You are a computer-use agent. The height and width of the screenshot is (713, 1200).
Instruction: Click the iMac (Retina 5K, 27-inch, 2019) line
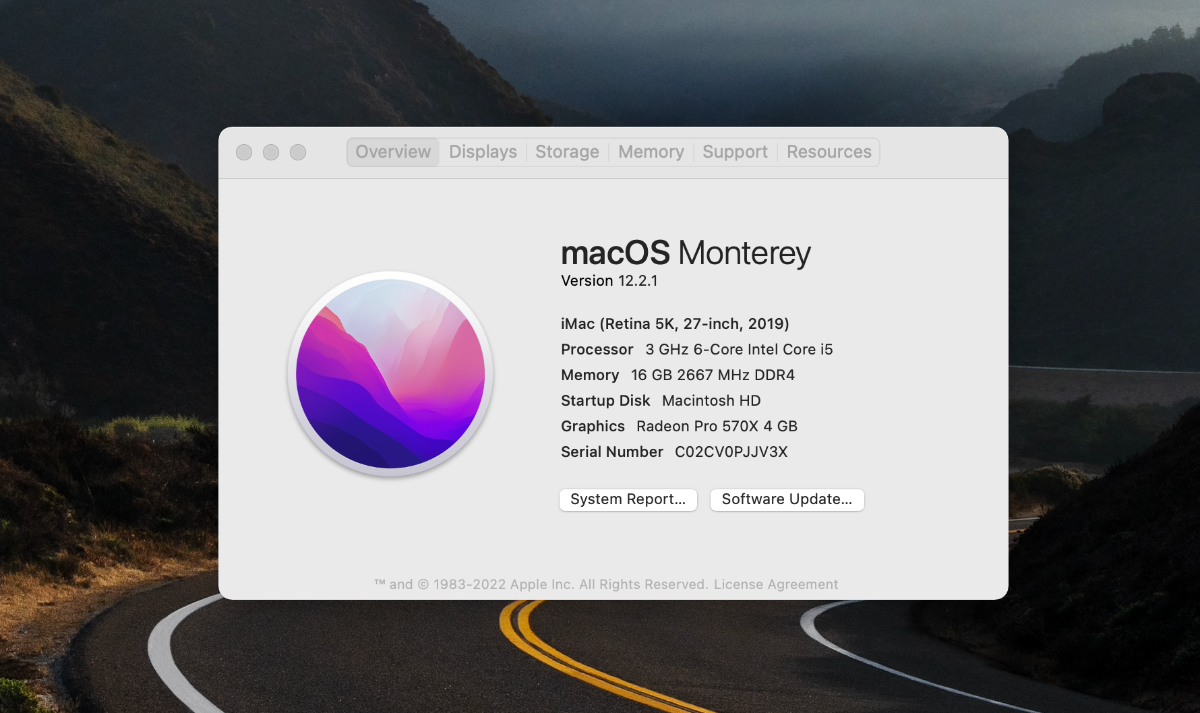pos(675,324)
